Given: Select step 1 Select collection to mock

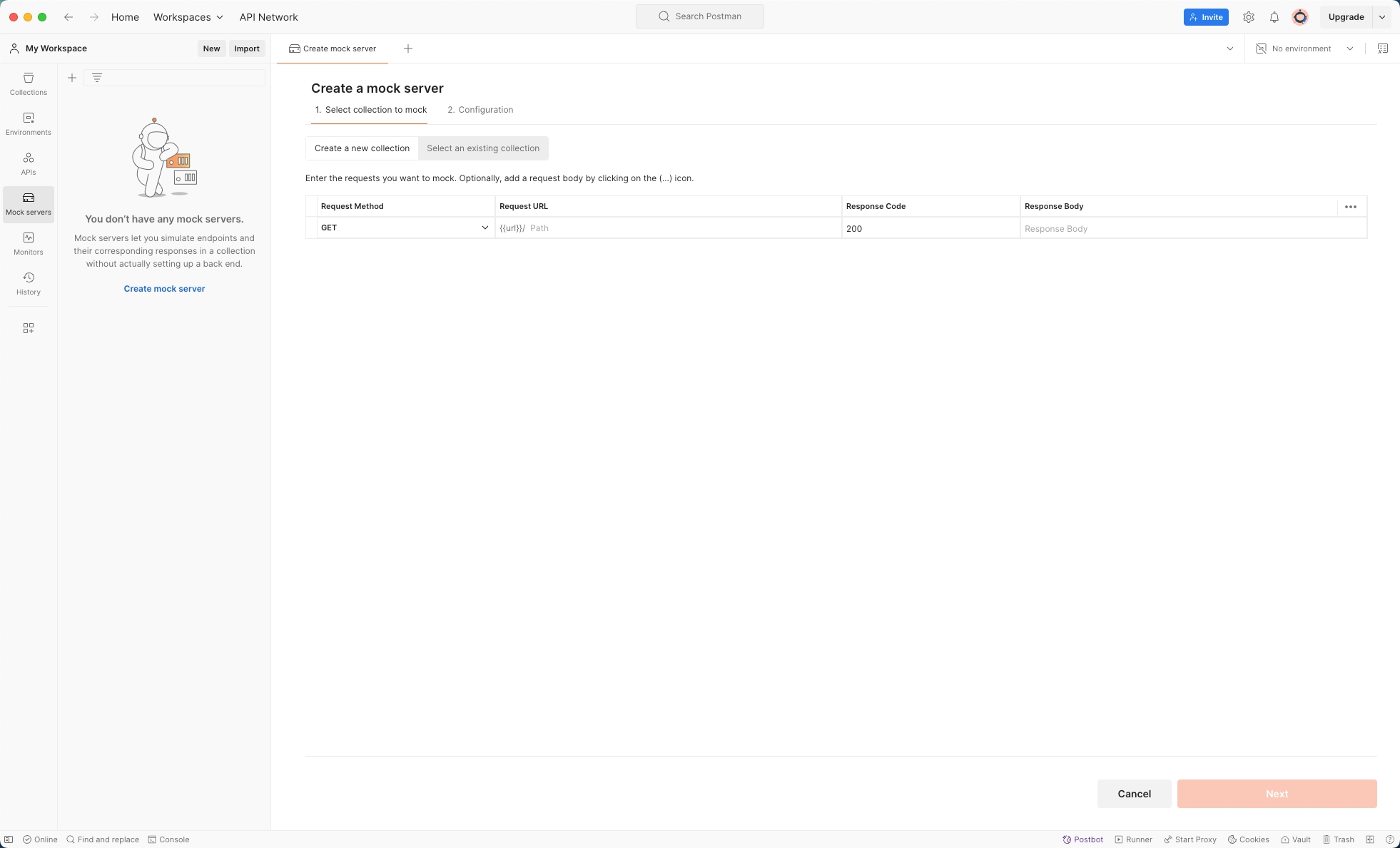Looking at the screenshot, I should tap(370, 110).
